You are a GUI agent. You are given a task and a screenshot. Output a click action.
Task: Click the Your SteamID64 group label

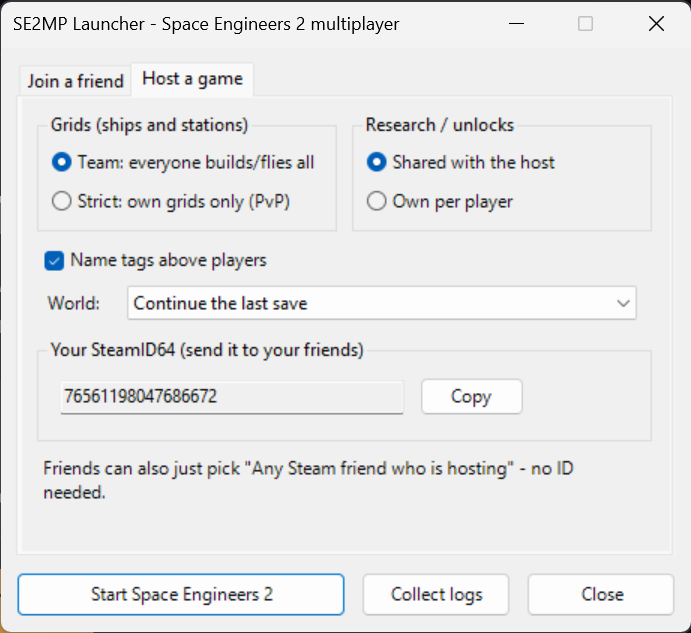coord(207,350)
